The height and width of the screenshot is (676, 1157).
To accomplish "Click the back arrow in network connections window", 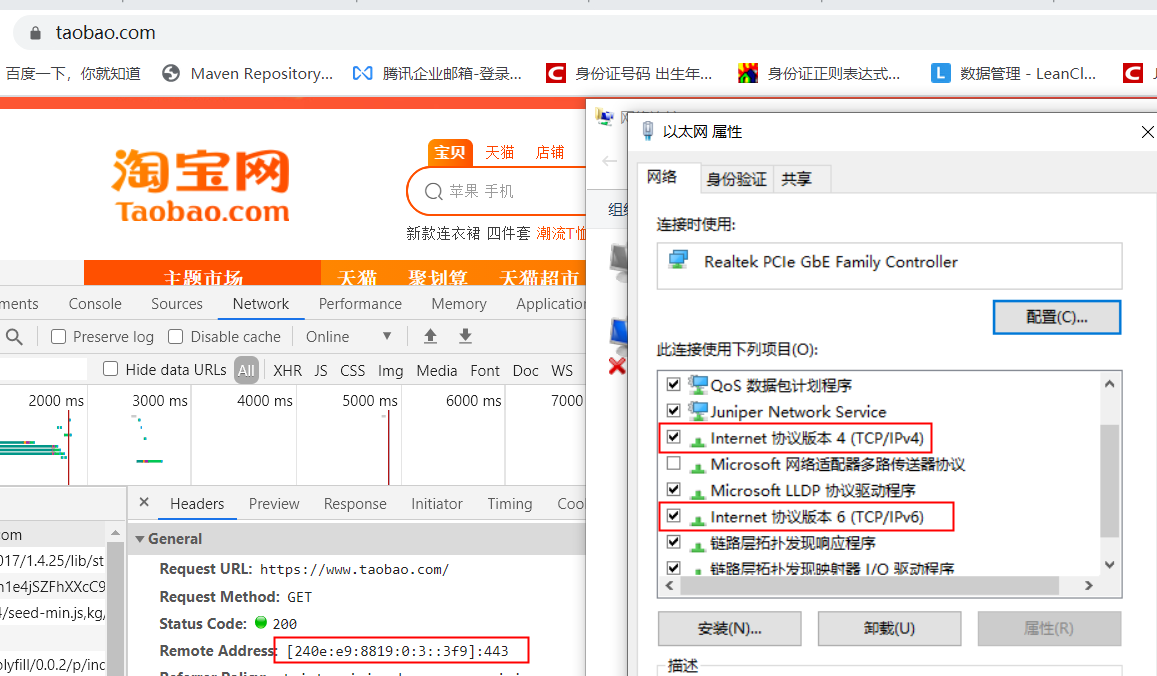I will (609, 161).
